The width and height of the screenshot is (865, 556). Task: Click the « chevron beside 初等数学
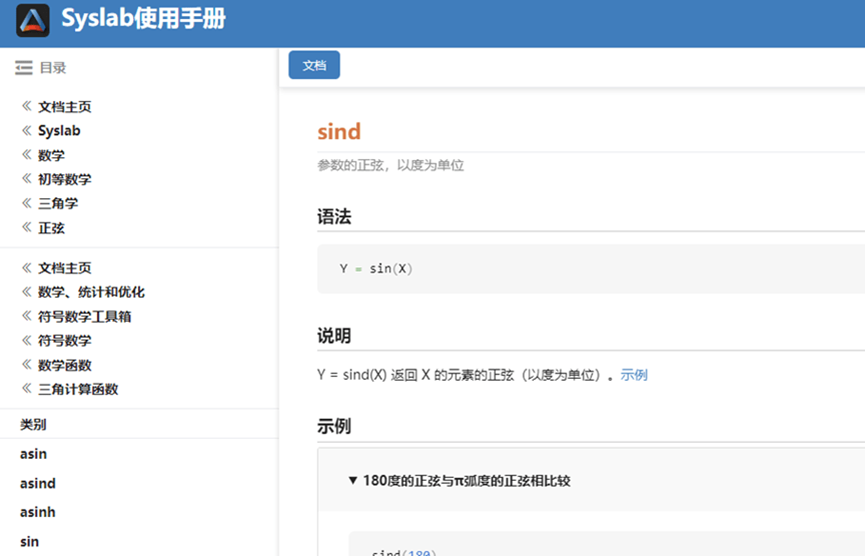tap(26, 178)
